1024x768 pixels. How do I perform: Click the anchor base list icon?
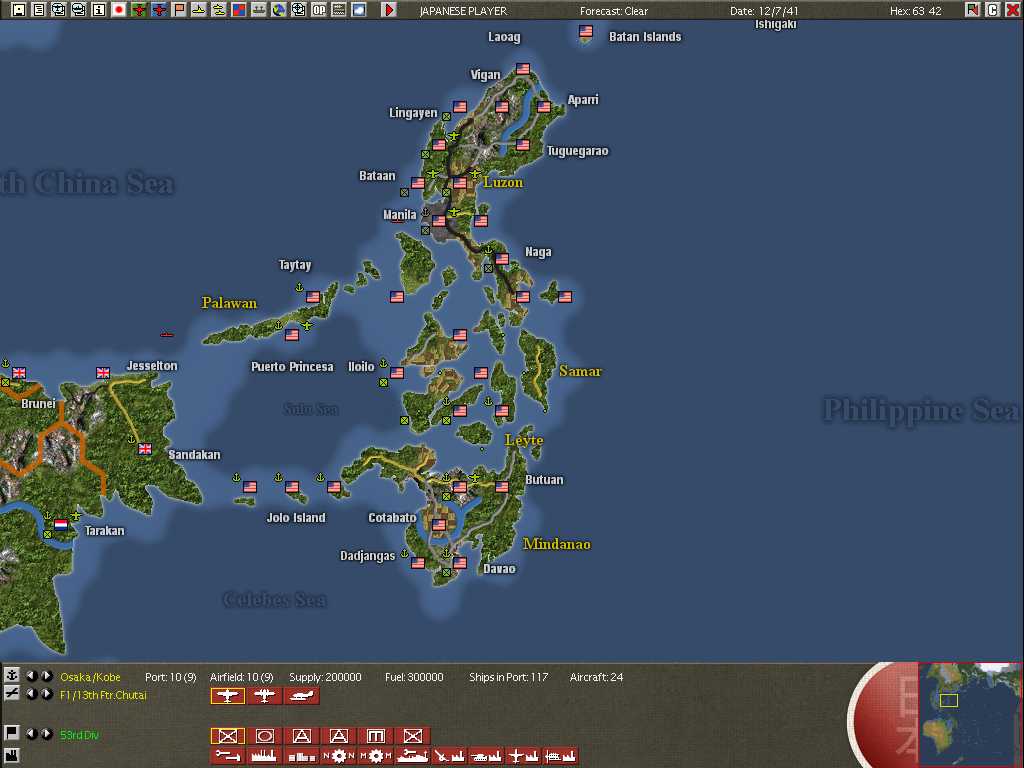click(x=11, y=675)
